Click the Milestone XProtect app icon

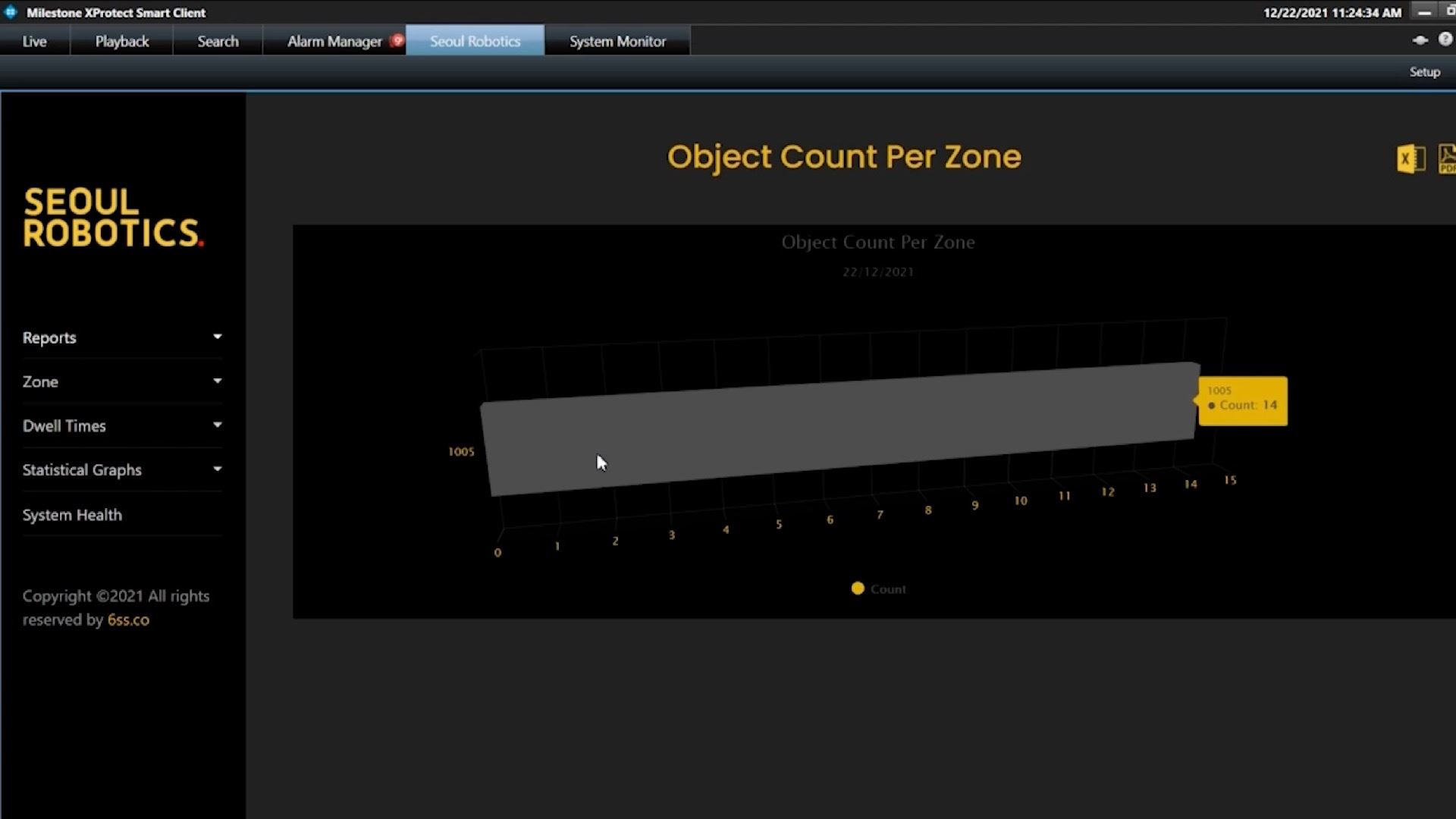click(x=11, y=12)
